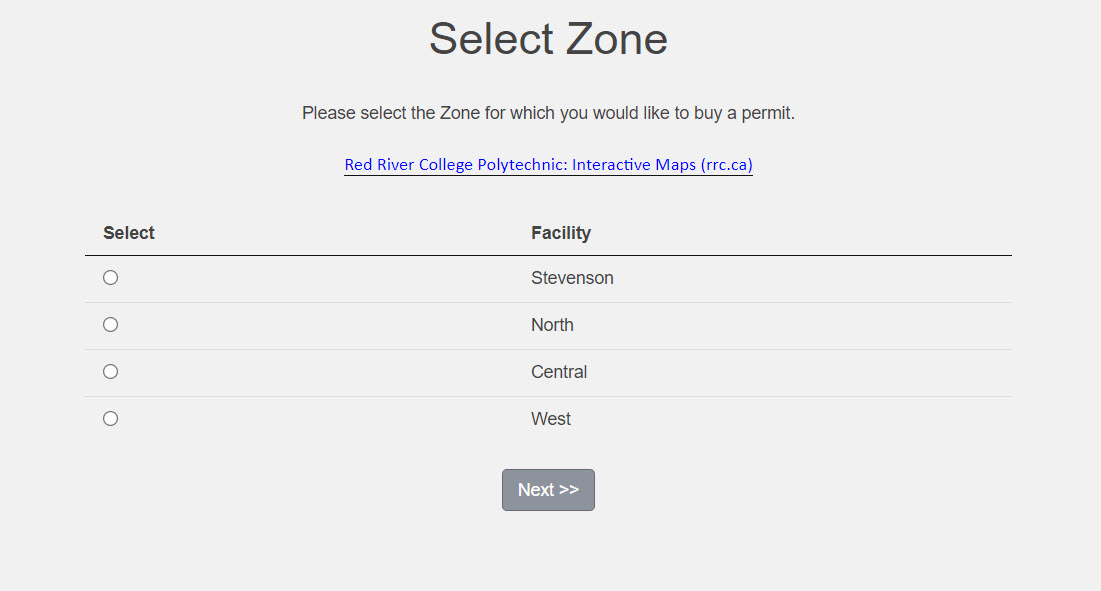Click the word 'Please' in the instructions

pos(329,113)
